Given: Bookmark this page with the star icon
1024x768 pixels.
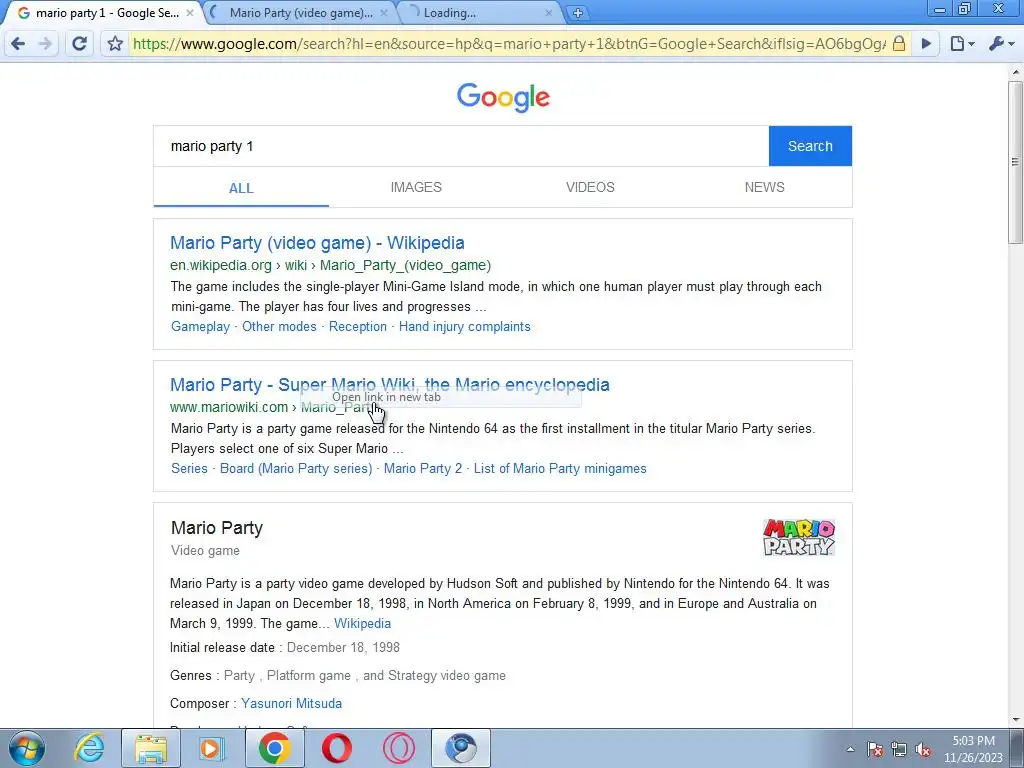Looking at the screenshot, I should [115, 44].
